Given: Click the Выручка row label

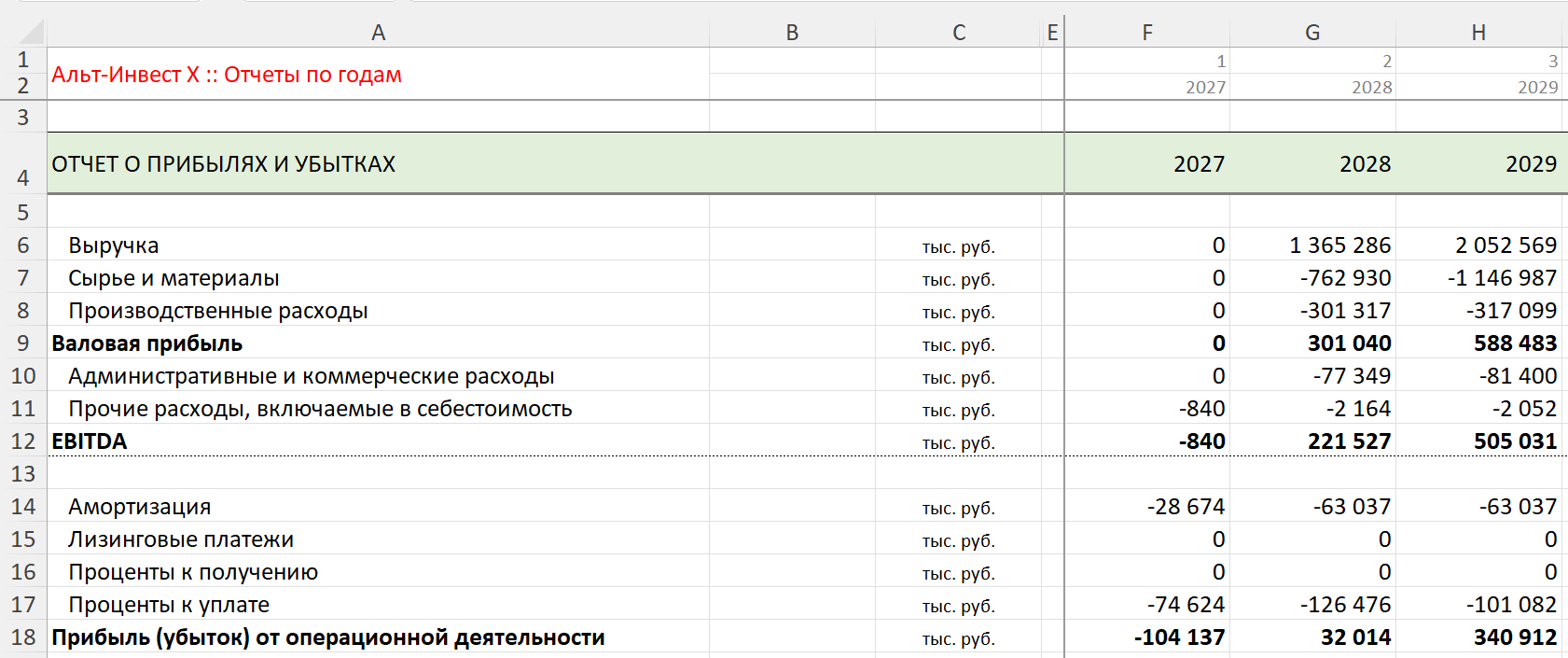Looking at the screenshot, I should click(x=114, y=245).
